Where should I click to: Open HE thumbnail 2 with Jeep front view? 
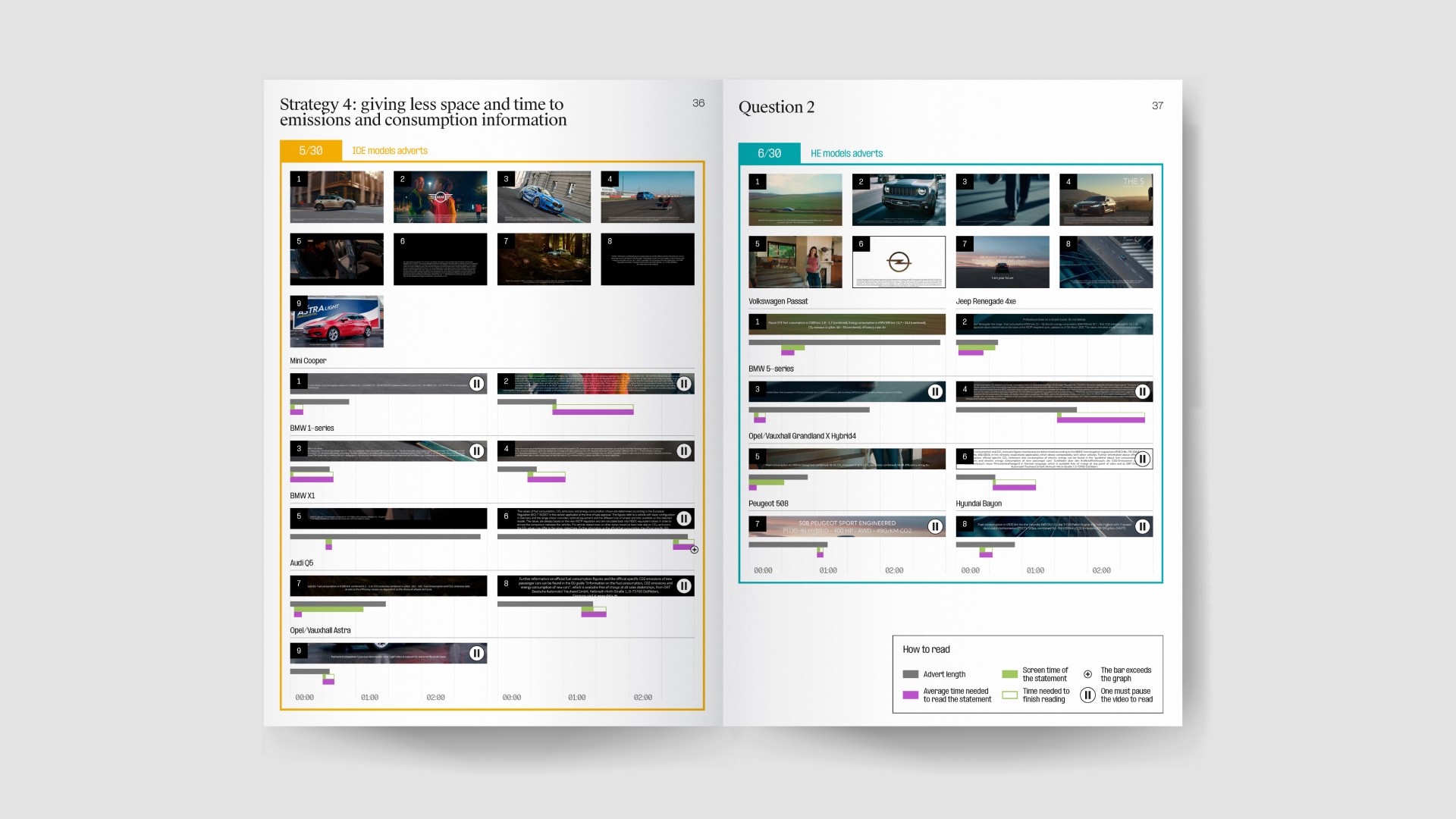pos(899,200)
